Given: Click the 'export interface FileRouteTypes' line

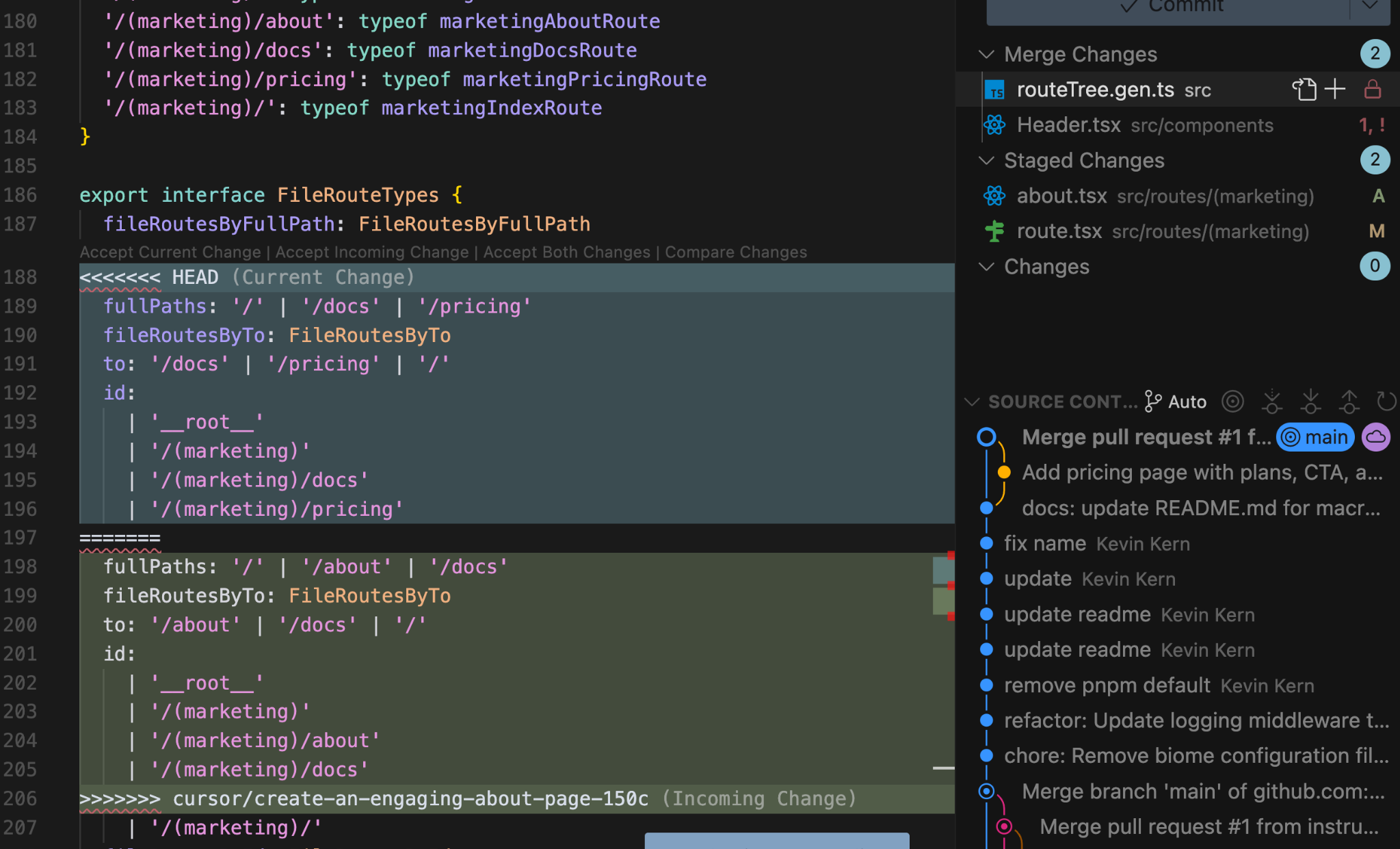Looking at the screenshot, I should [x=271, y=196].
